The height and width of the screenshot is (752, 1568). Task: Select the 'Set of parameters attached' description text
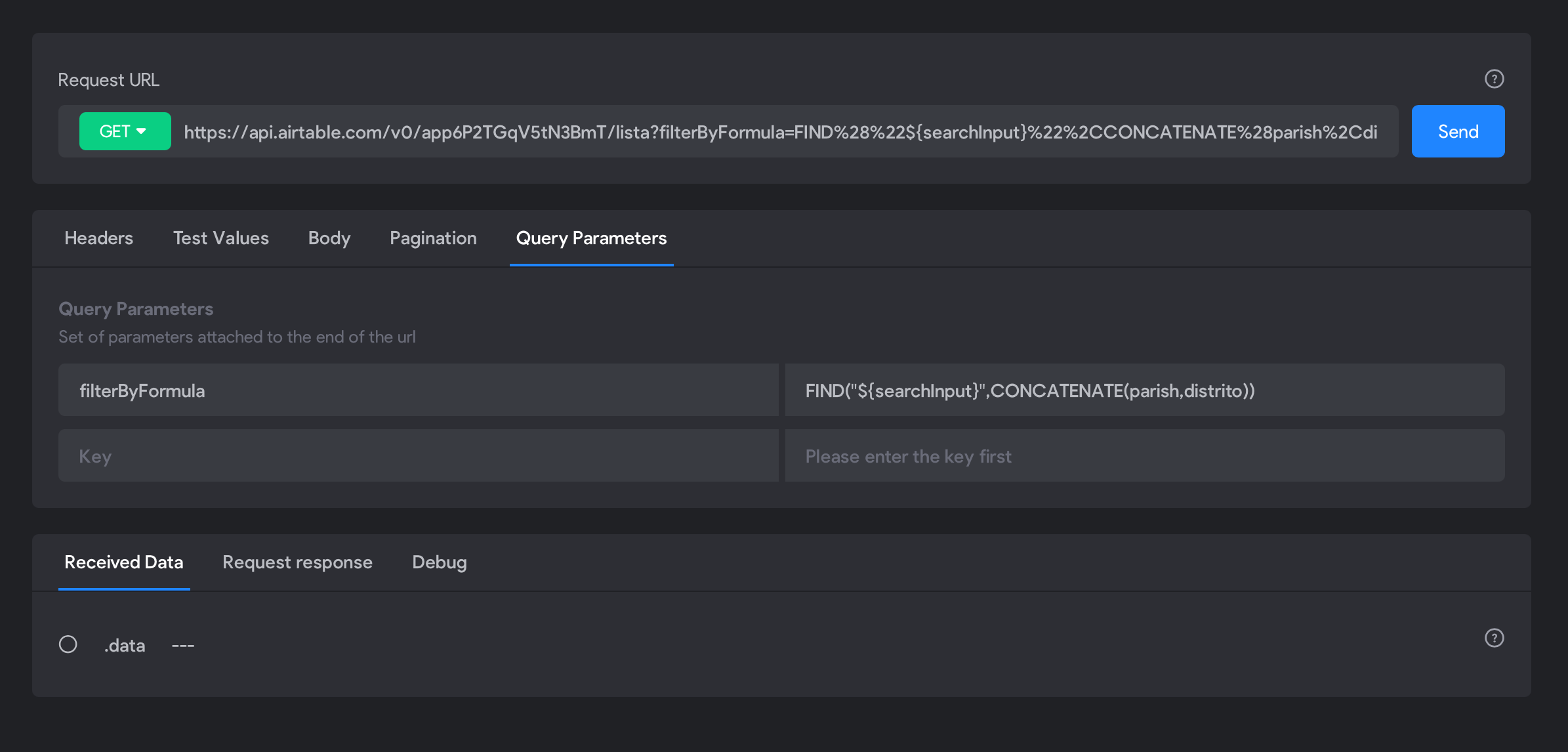pos(237,337)
